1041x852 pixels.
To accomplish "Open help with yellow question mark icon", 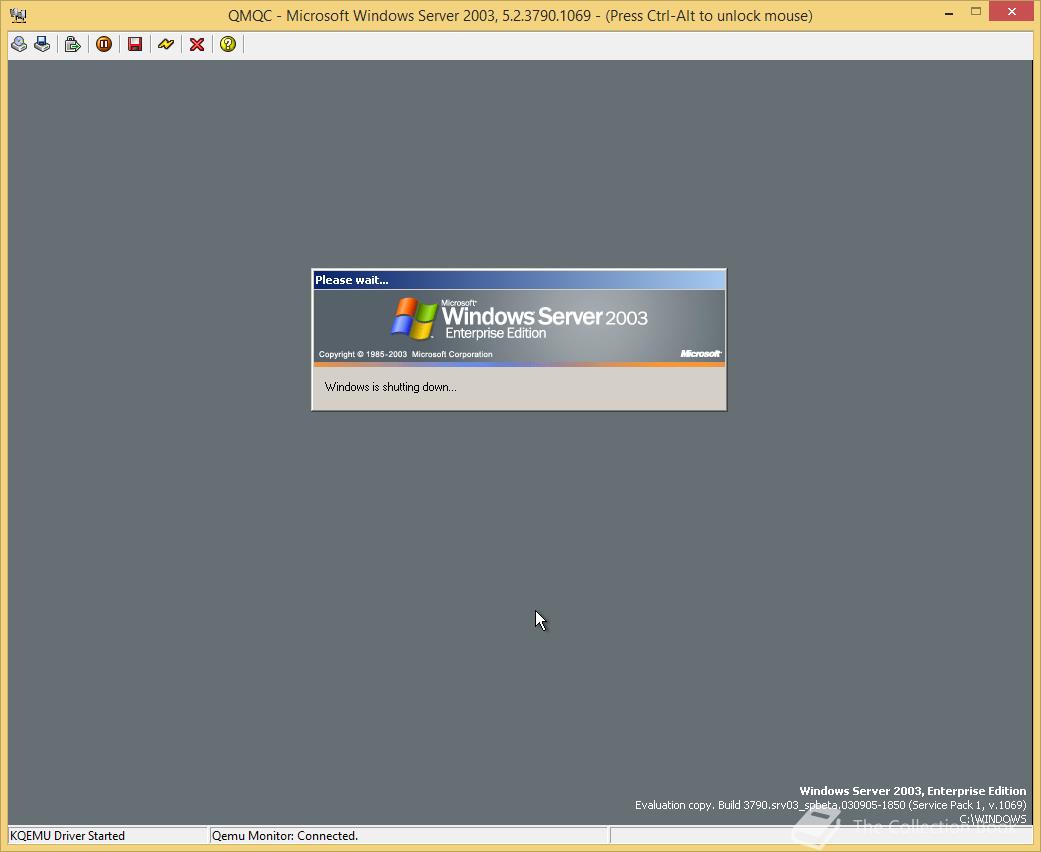I will click(228, 44).
